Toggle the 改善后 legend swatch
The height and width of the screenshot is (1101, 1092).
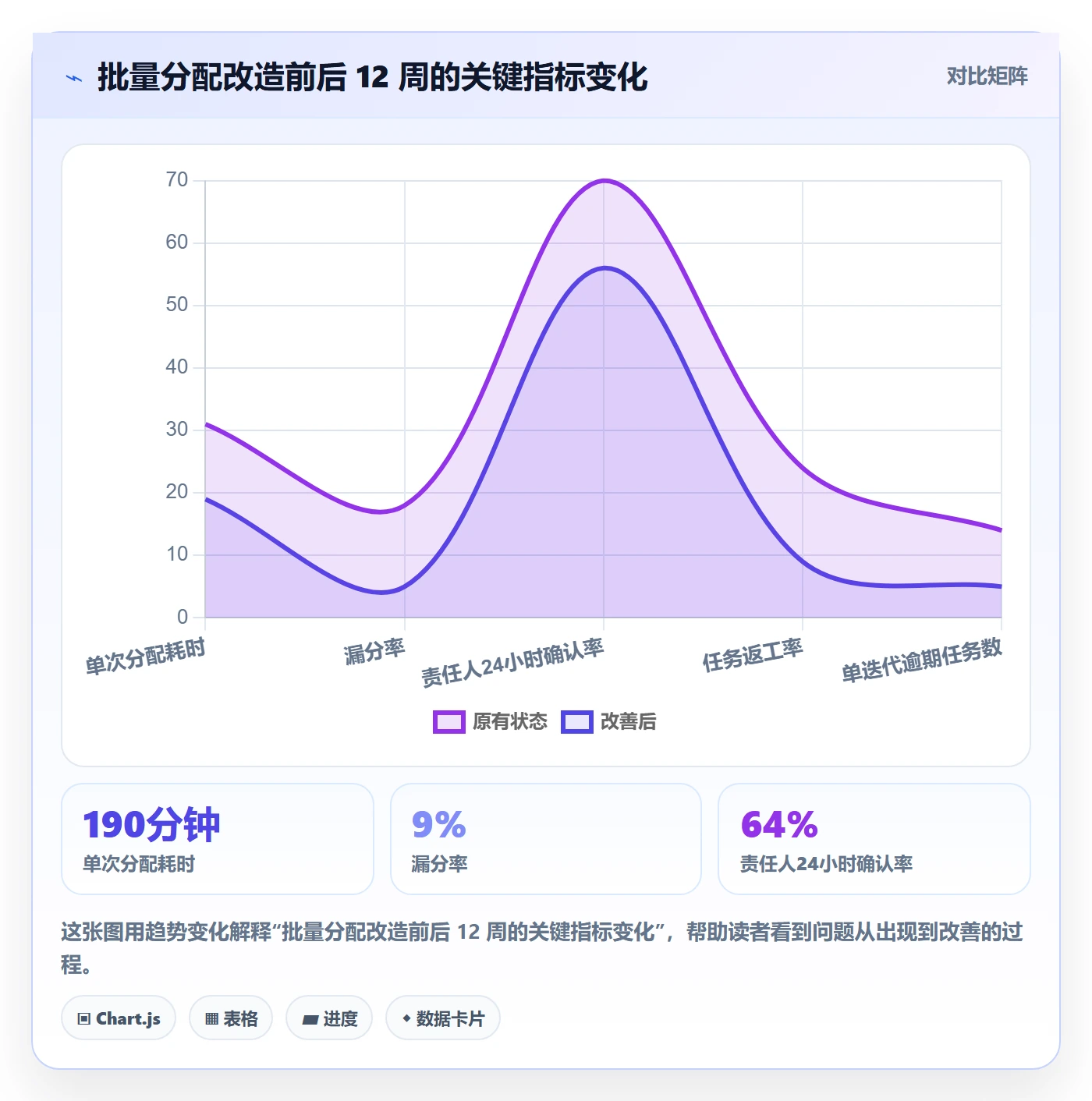[576, 722]
